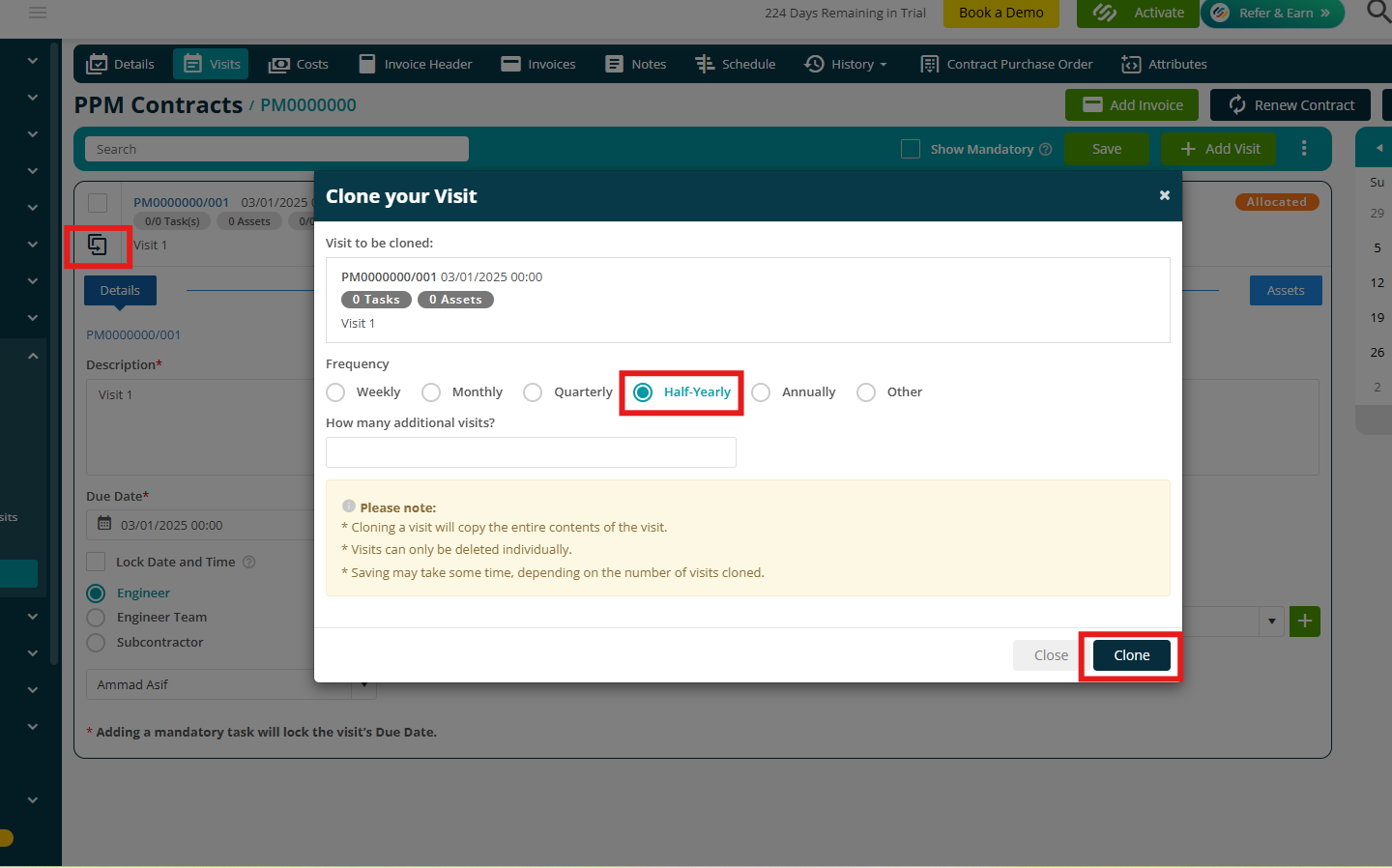Click the Show Mandatory help question icon

1045,149
